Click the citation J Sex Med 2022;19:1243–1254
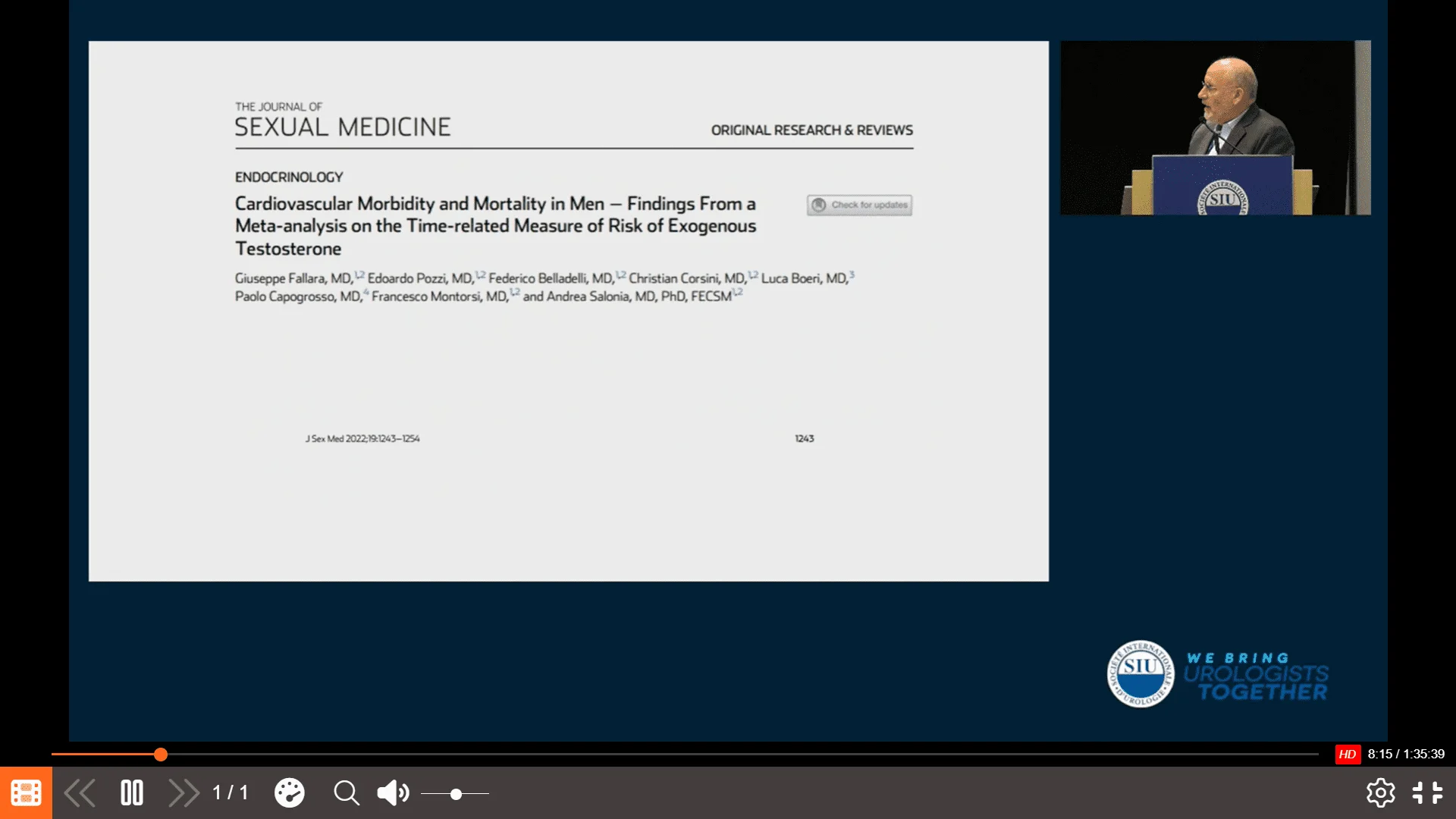Screen dimensions: 1456x819 362,438
